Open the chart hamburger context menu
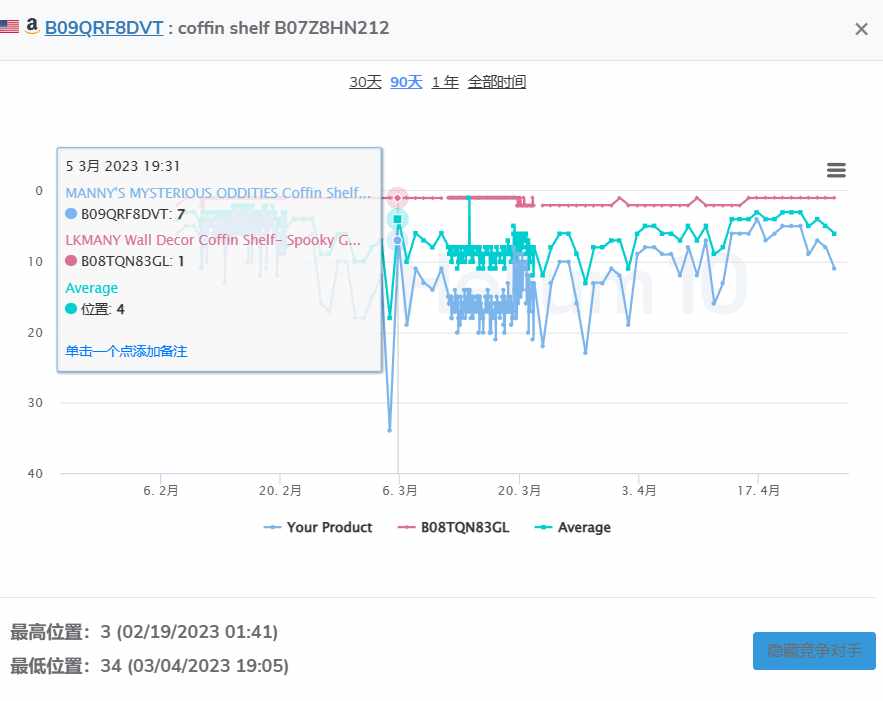The height and width of the screenshot is (701, 883). (x=836, y=170)
